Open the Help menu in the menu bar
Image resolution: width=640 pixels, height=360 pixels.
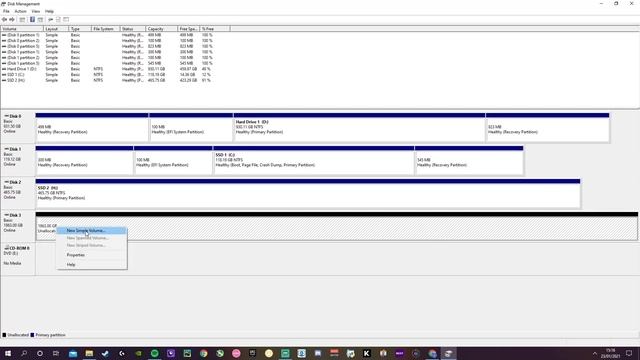(x=49, y=11)
